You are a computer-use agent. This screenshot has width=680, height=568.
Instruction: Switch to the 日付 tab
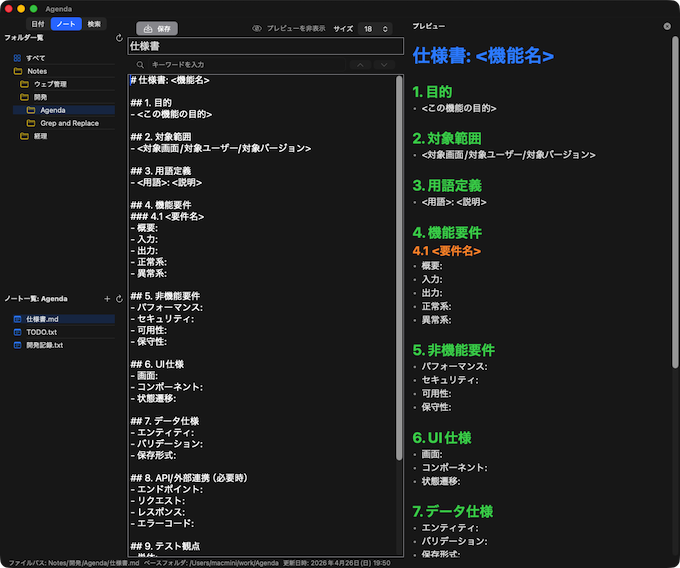tap(37, 23)
